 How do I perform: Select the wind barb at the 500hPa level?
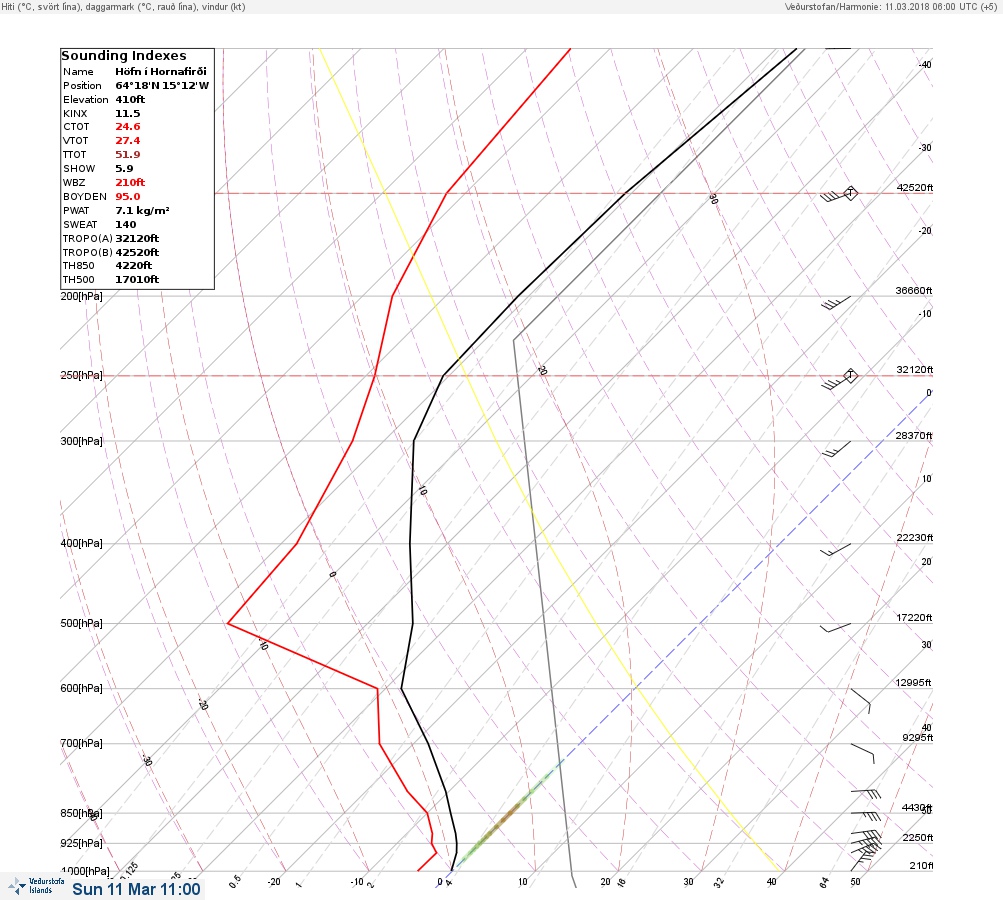click(835, 628)
